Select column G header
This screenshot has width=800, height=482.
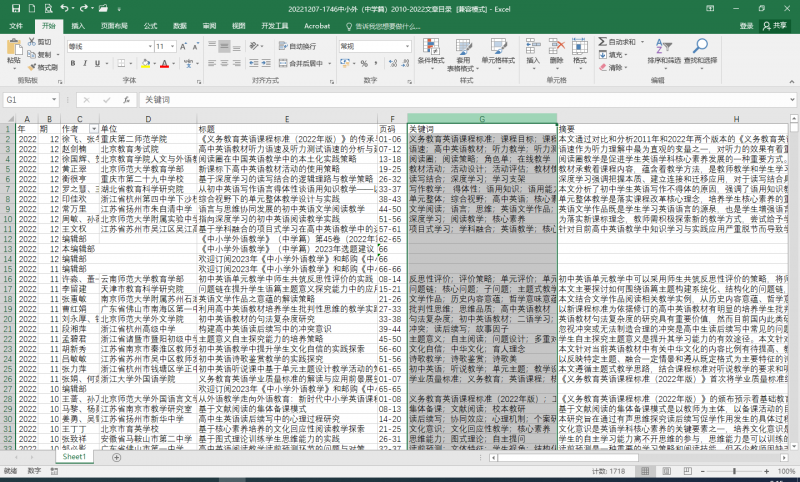click(x=482, y=119)
